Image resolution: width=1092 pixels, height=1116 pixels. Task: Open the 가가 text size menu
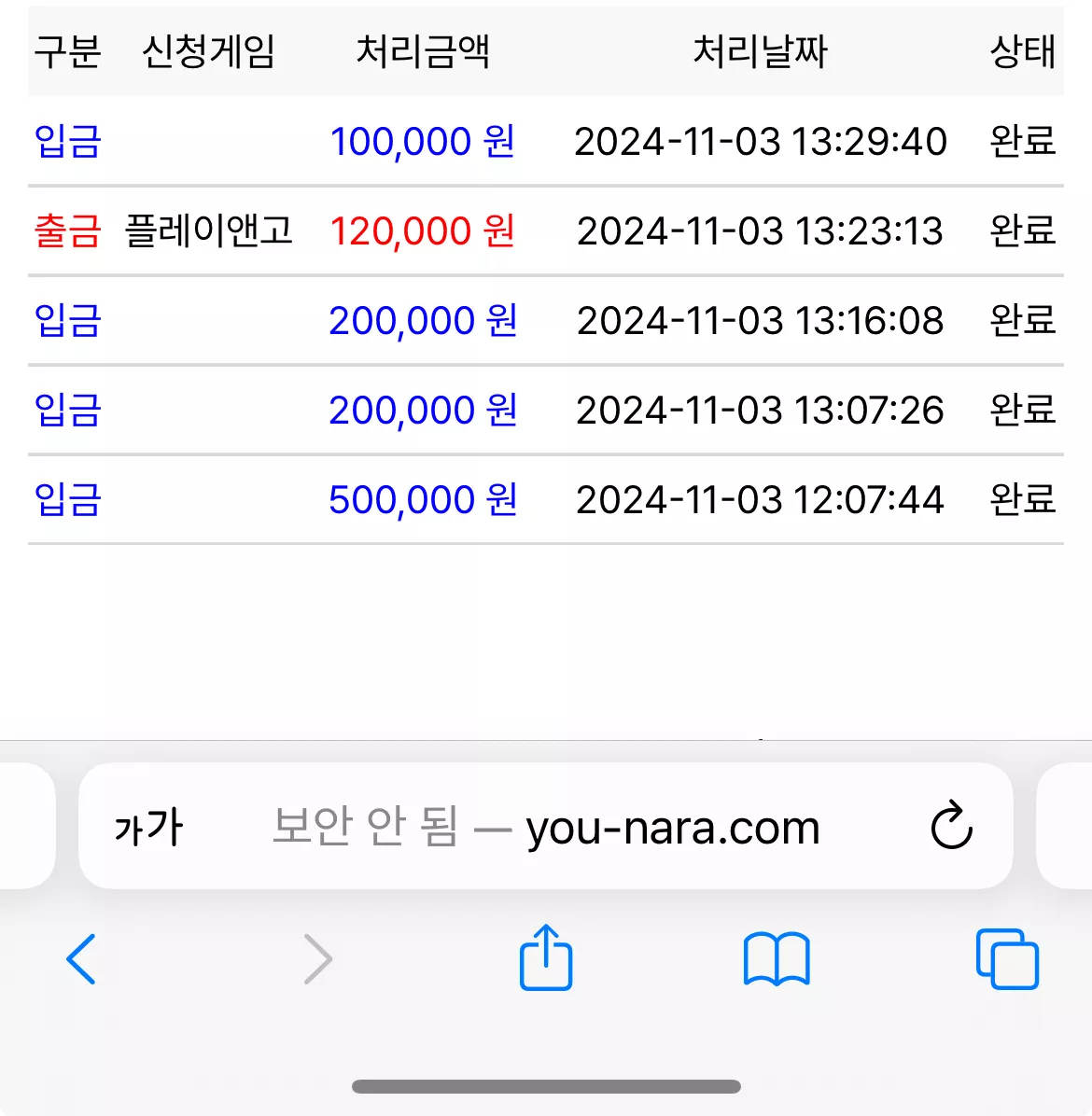[x=148, y=827]
